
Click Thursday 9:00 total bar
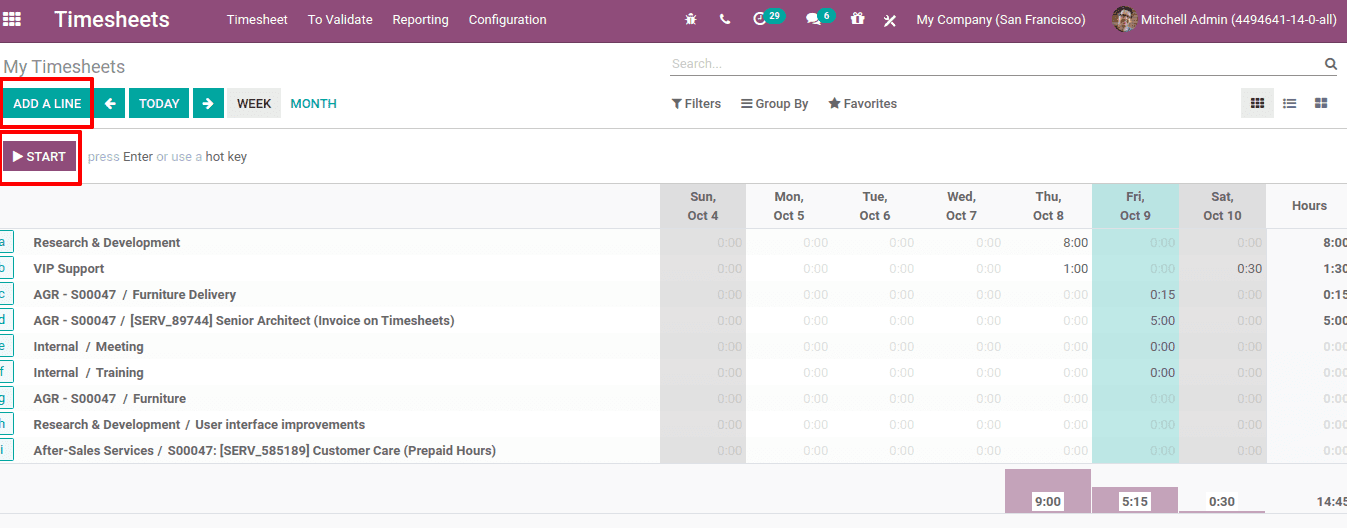1048,491
